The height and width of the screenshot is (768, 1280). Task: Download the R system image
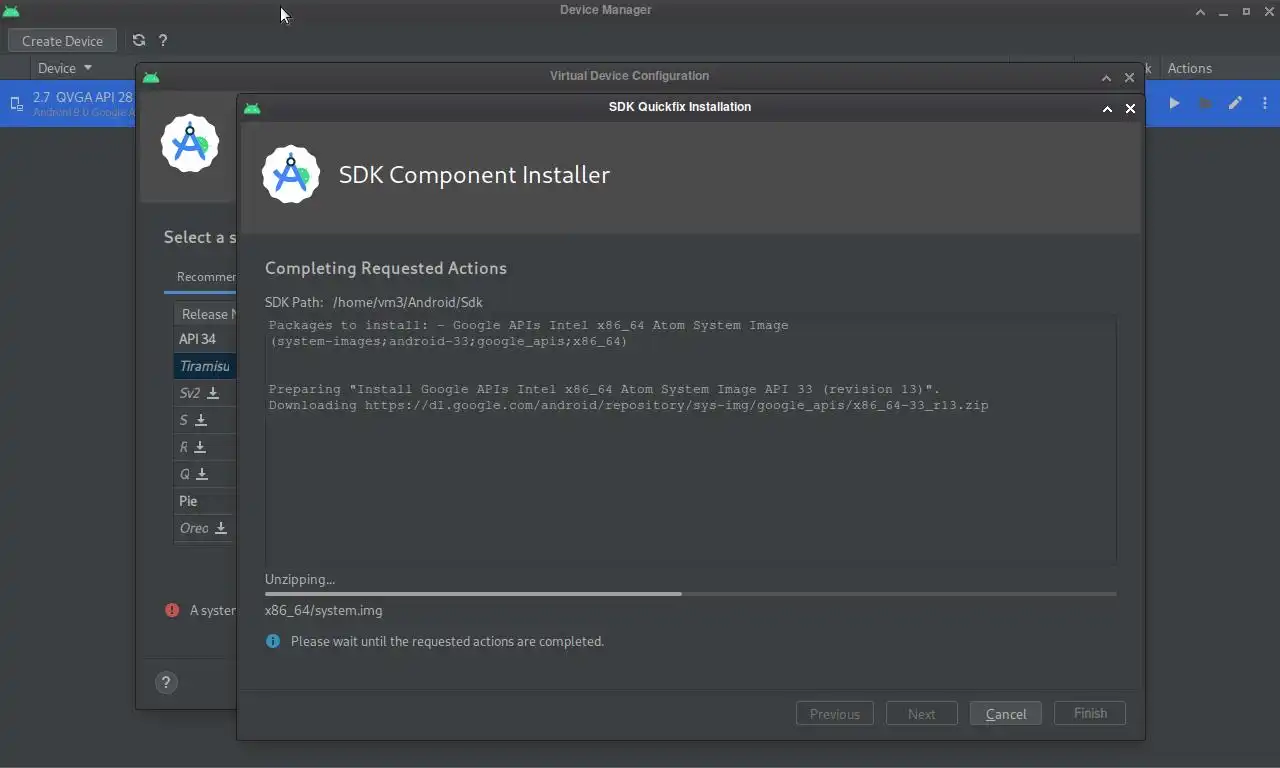coord(200,447)
